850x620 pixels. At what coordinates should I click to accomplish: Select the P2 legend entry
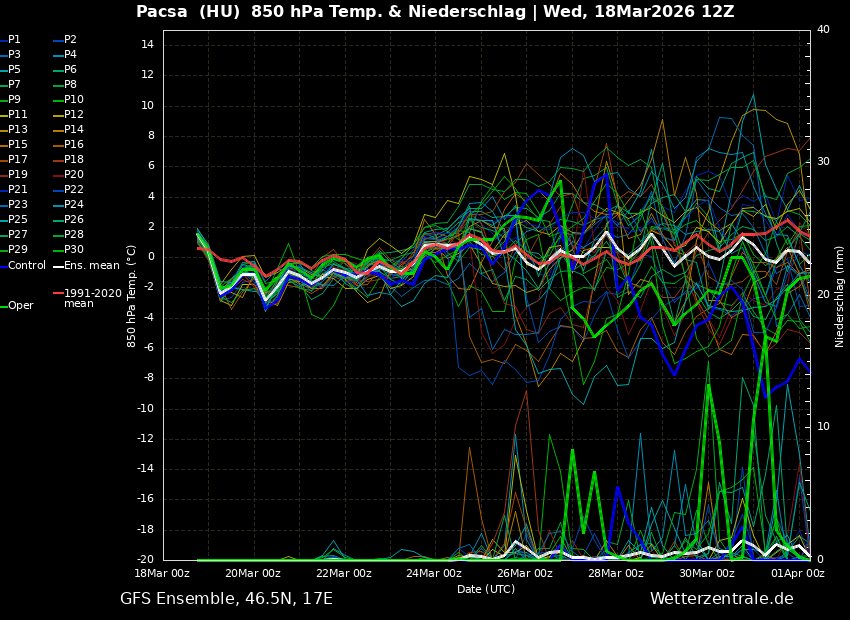(70, 40)
